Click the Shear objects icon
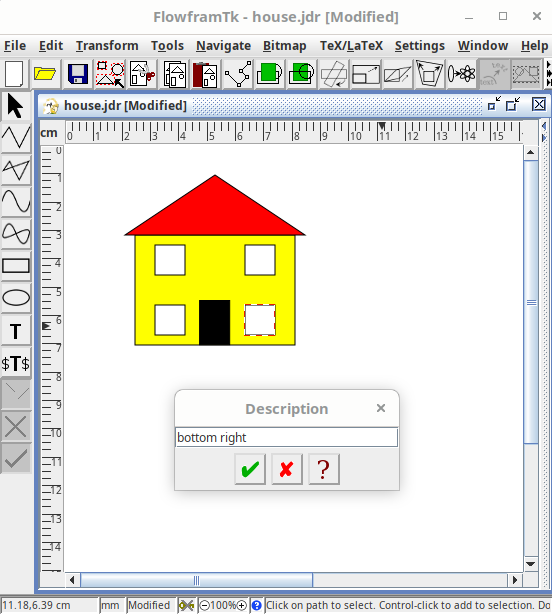The height and width of the screenshot is (616, 552). (397, 74)
